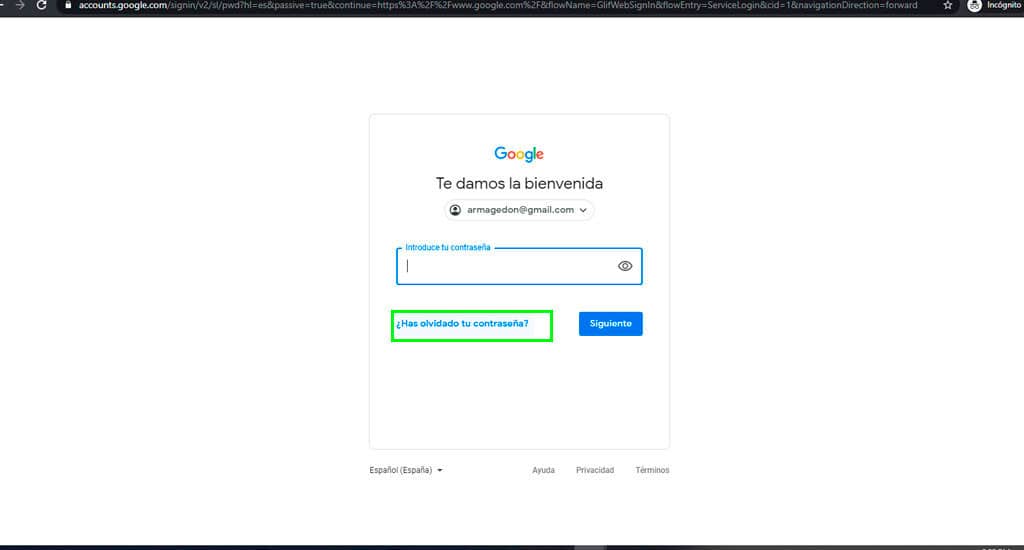Viewport: 1024px width, 550px height.
Task: Click the padlock site info icon
Action: [68, 5]
